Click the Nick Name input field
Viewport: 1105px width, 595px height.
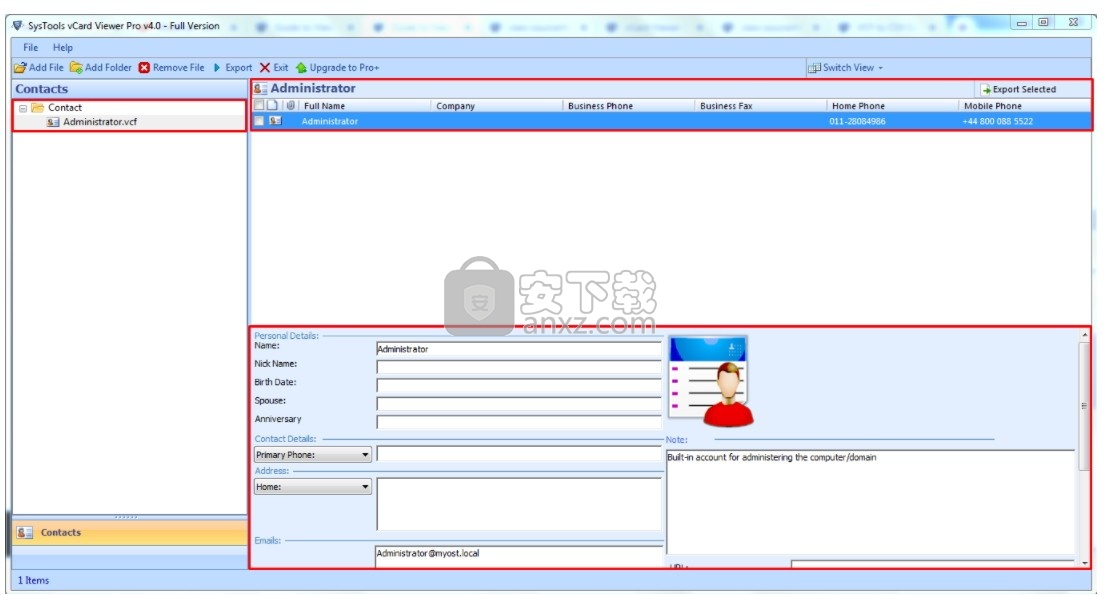(x=519, y=367)
